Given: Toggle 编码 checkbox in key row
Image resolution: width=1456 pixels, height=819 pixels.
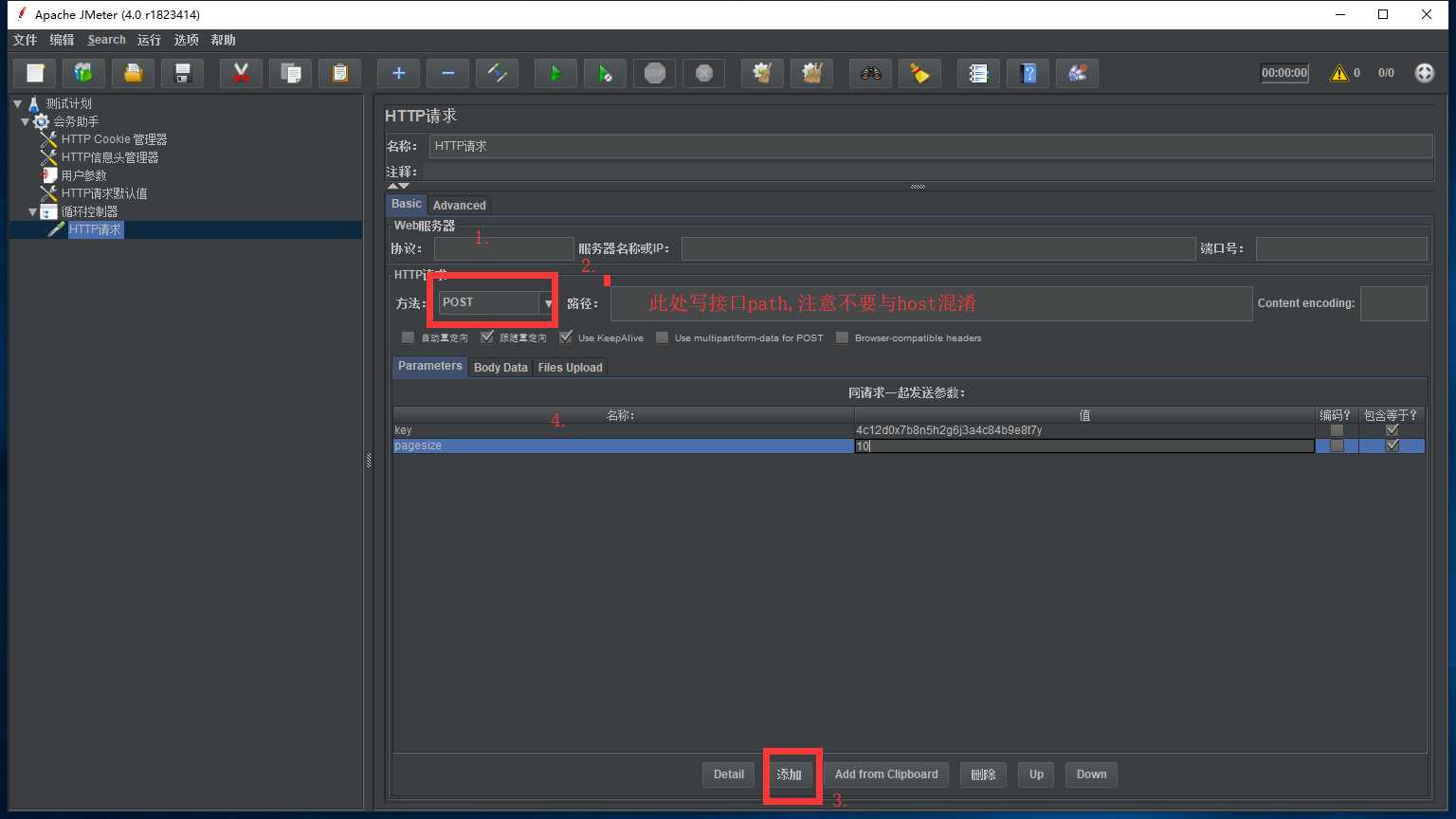Looking at the screenshot, I should tap(1337, 430).
